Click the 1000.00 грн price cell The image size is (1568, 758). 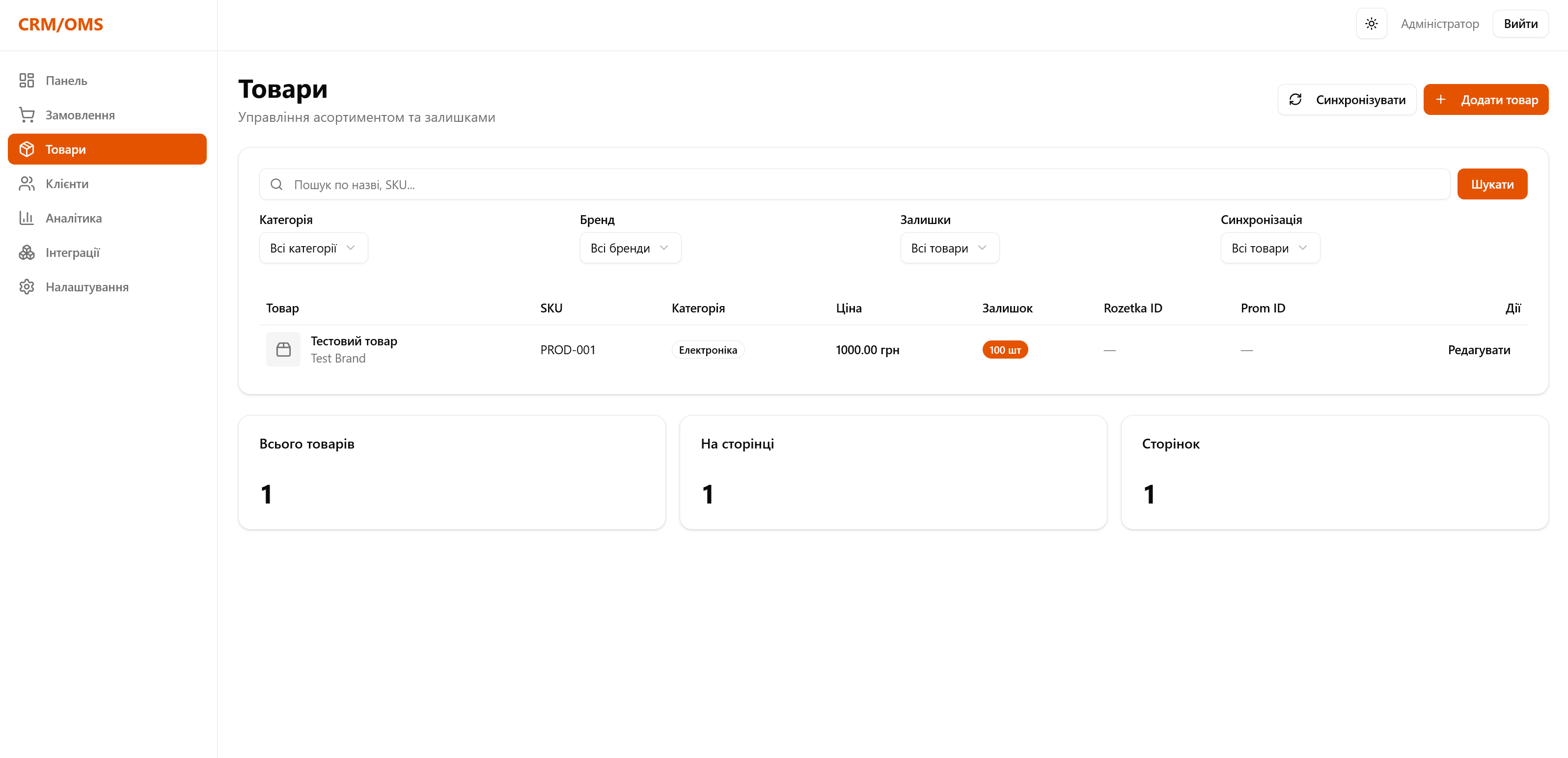coord(867,349)
